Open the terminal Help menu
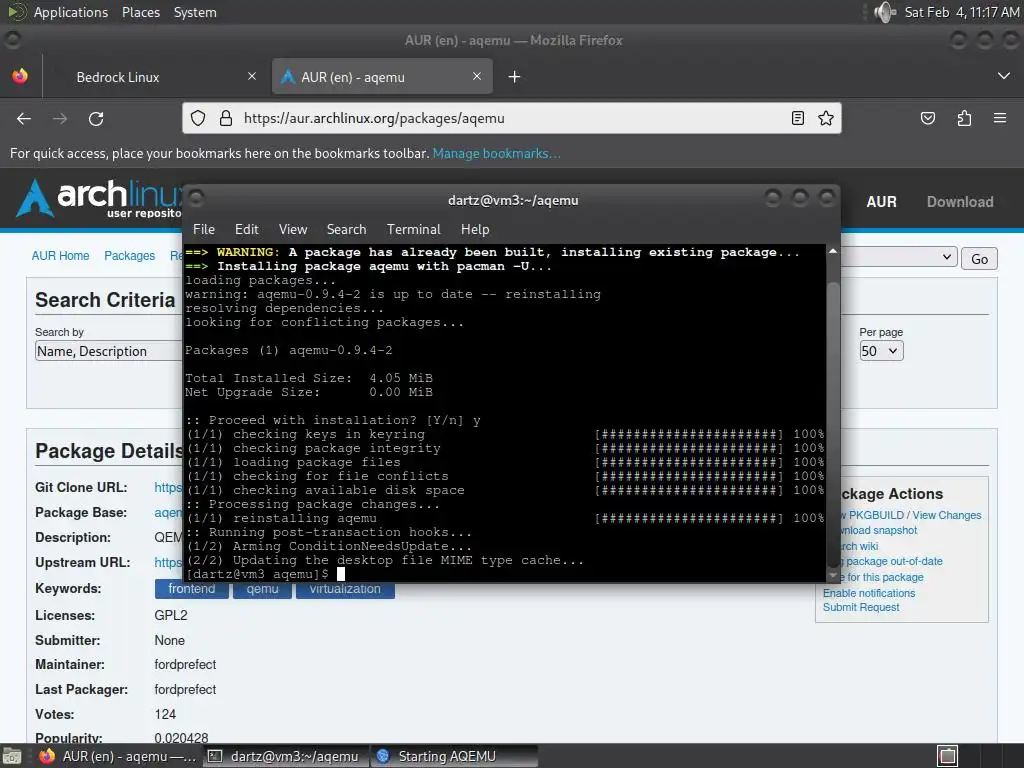 (x=475, y=229)
